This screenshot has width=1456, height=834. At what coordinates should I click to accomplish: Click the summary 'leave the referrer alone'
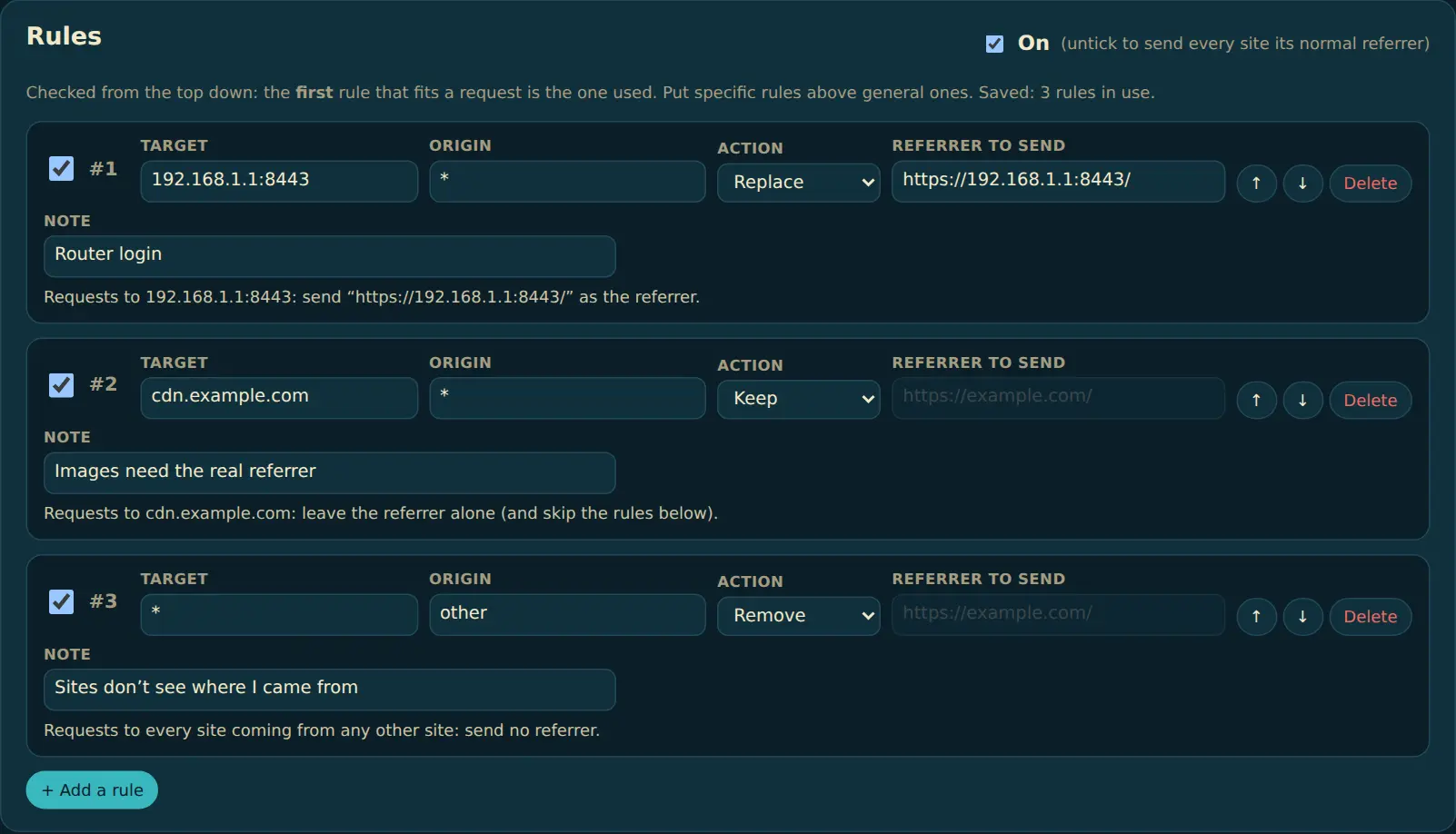tap(399, 513)
